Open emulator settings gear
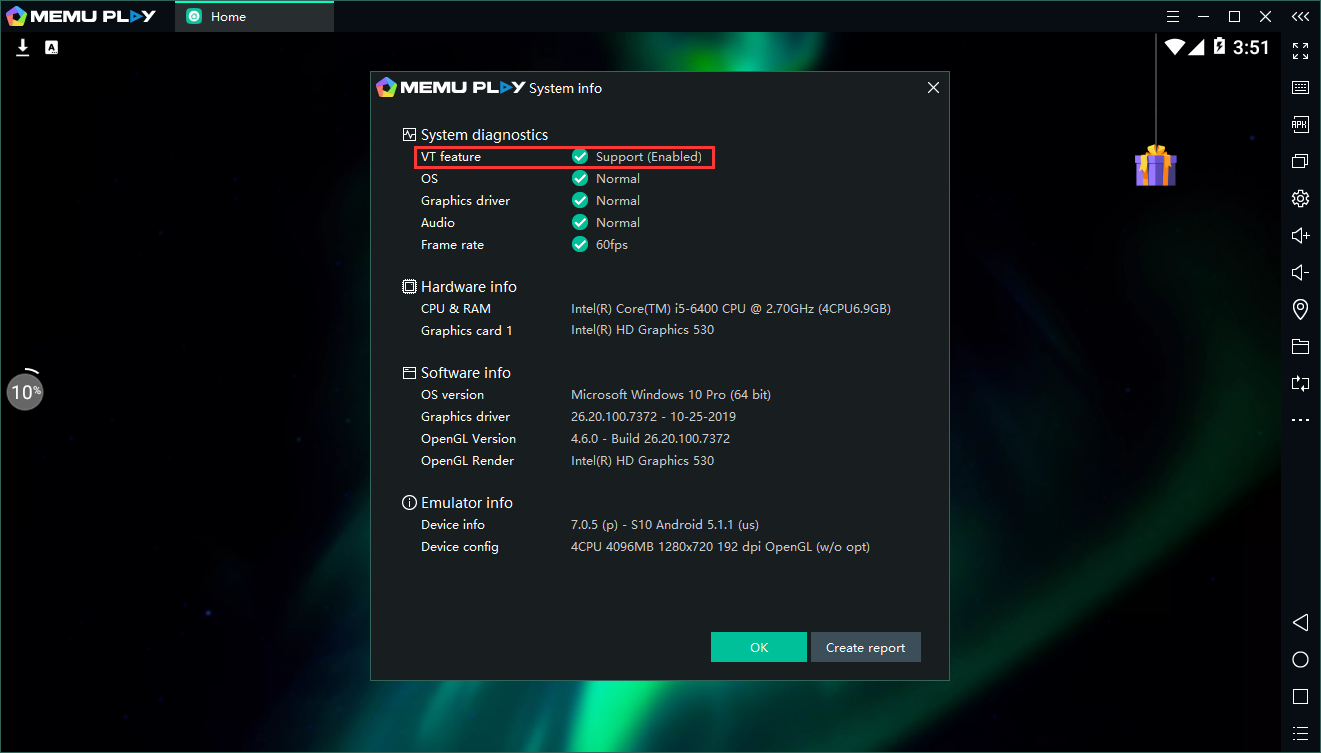The height and width of the screenshot is (753, 1321). (x=1300, y=198)
